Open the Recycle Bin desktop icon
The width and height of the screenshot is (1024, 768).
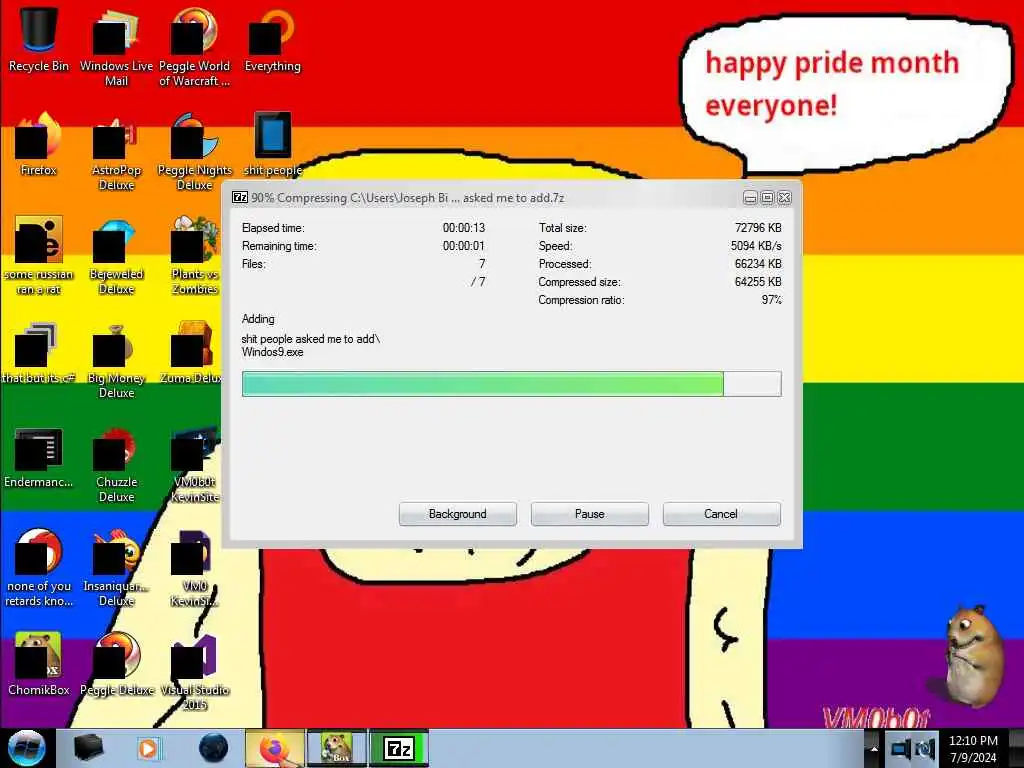[39, 39]
